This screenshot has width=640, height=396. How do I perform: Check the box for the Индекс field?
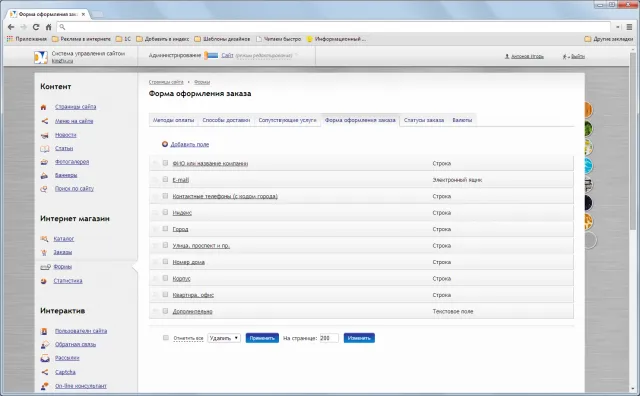(x=165, y=212)
